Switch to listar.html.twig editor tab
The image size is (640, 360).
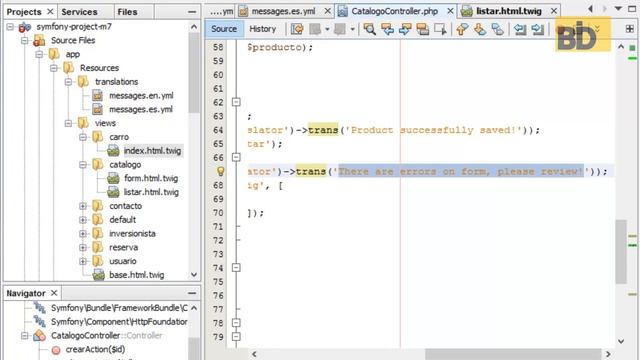click(509, 11)
